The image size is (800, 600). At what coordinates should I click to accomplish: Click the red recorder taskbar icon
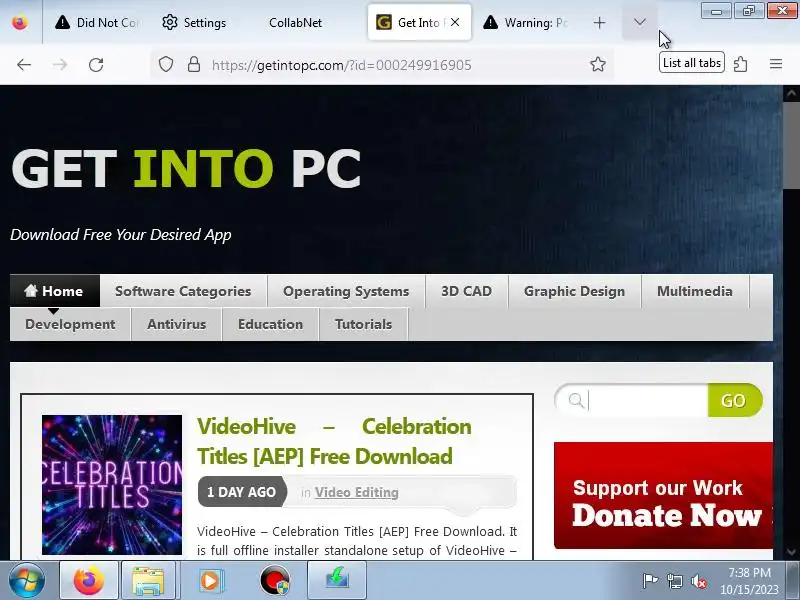274,580
